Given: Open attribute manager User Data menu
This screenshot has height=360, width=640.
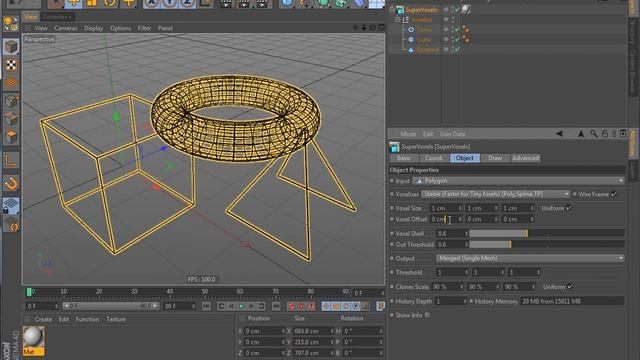Looking at the screenshot, I should (452, 134).
